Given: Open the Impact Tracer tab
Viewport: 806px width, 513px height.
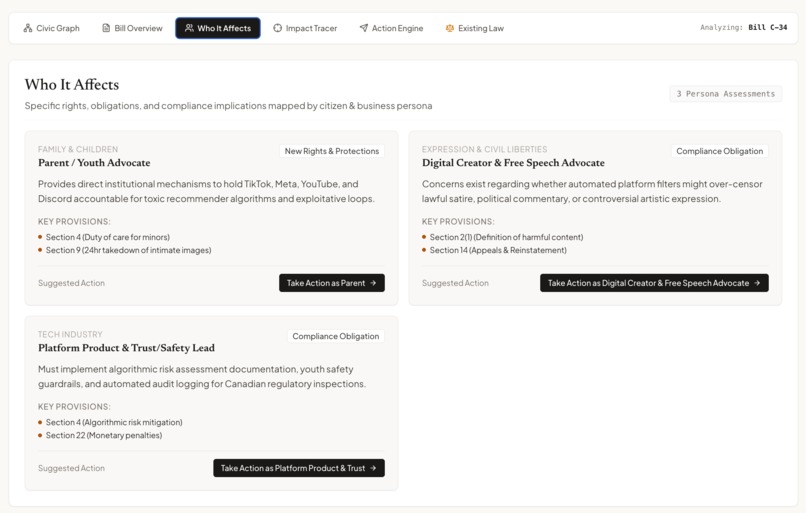Looking at the screenshot, I should [x=305, y=28].
